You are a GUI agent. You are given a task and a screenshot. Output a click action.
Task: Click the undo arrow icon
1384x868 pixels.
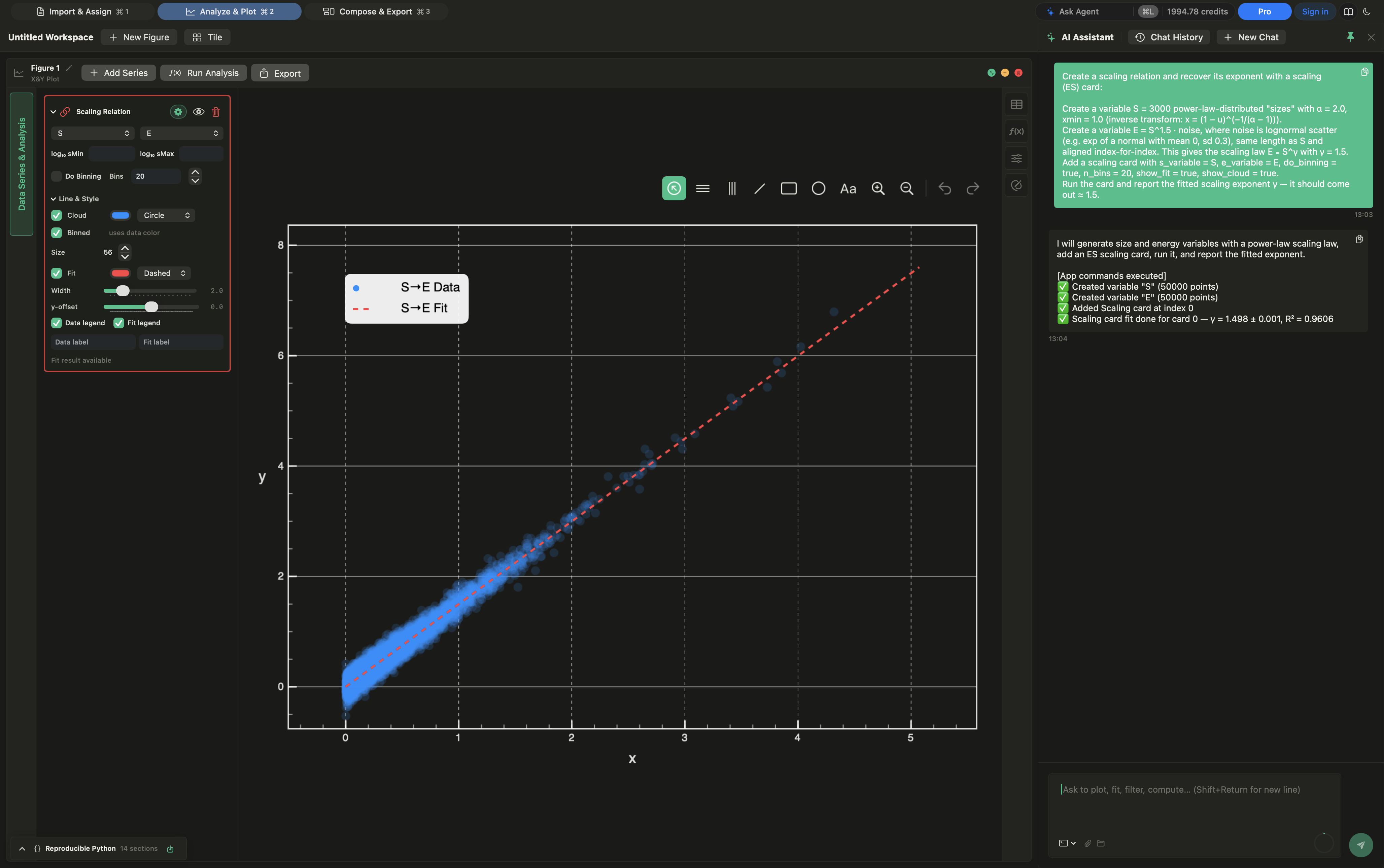point(944,188)
